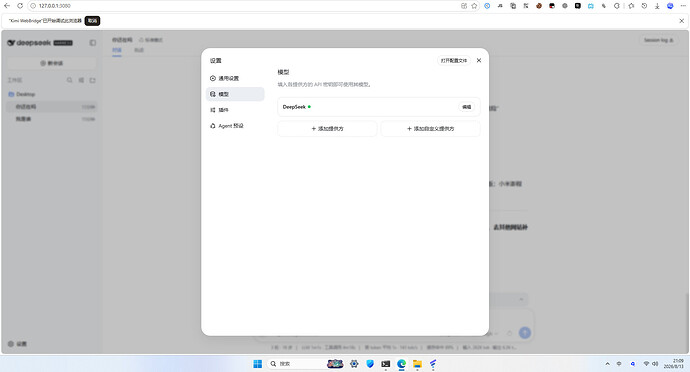
Task: Click 取消 in the Kimi WebBridge infobar
Action: click(x=92, y=21)
